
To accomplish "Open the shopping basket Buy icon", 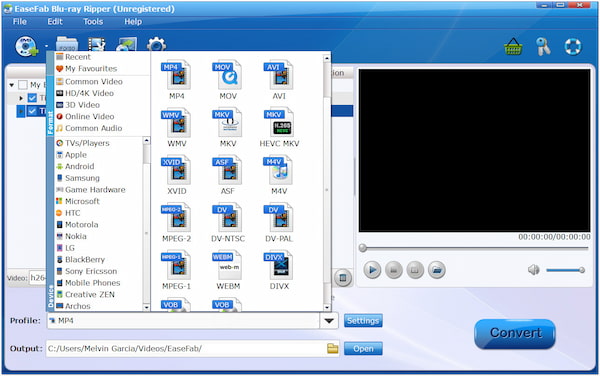I will (x=513, y=47).
